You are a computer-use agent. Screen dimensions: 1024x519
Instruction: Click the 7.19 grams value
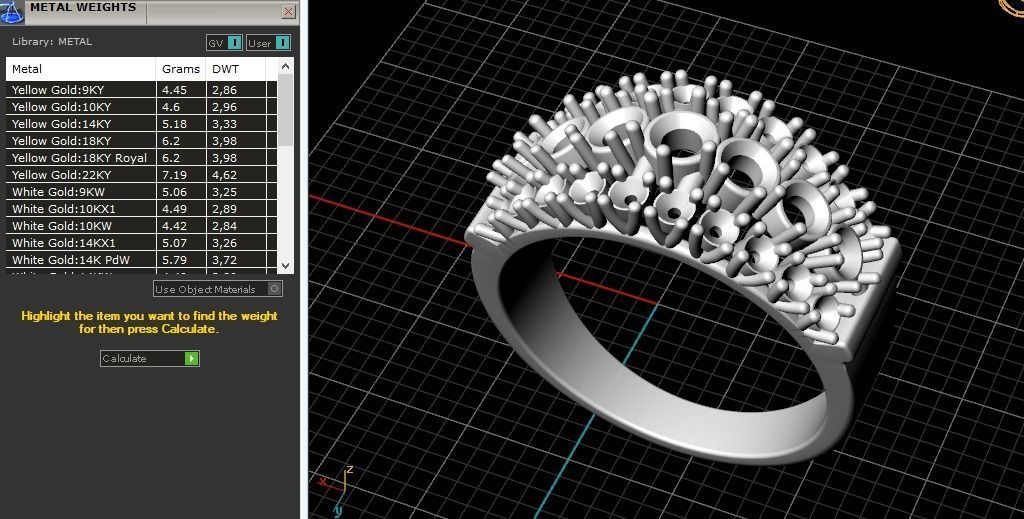click(174, 175)
